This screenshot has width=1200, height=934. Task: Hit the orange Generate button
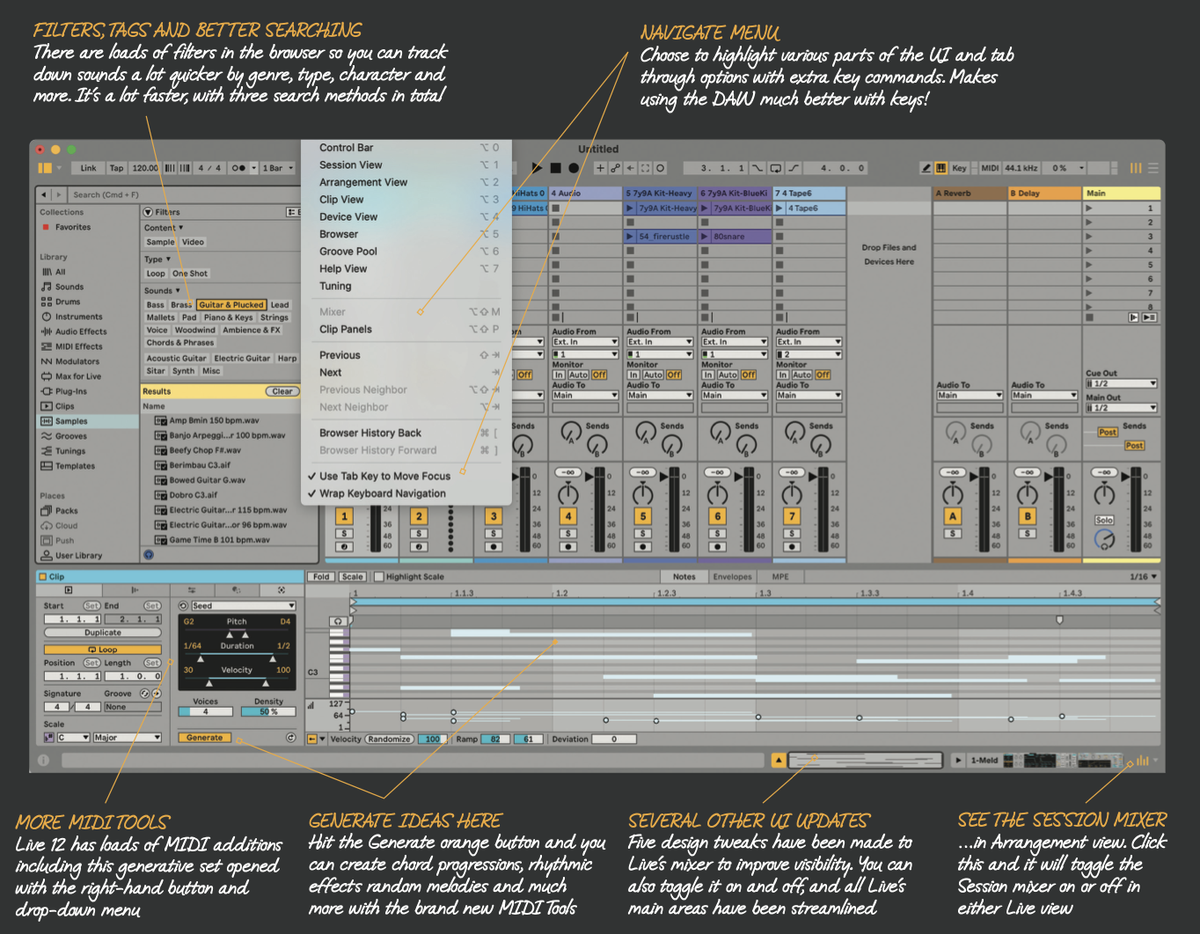[x=204, y=736]
